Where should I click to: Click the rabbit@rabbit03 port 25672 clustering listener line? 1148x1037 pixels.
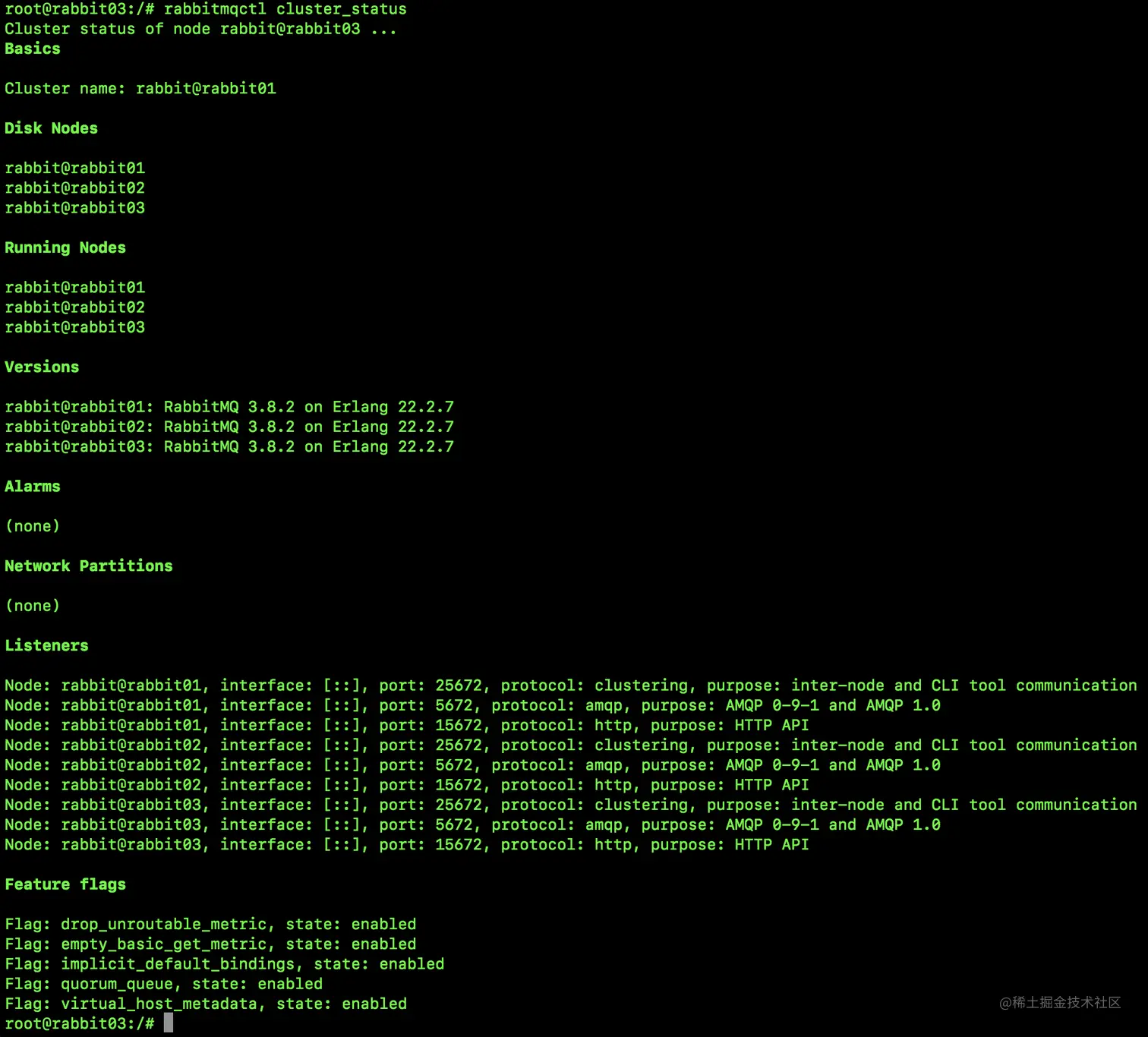coord(571,805)
